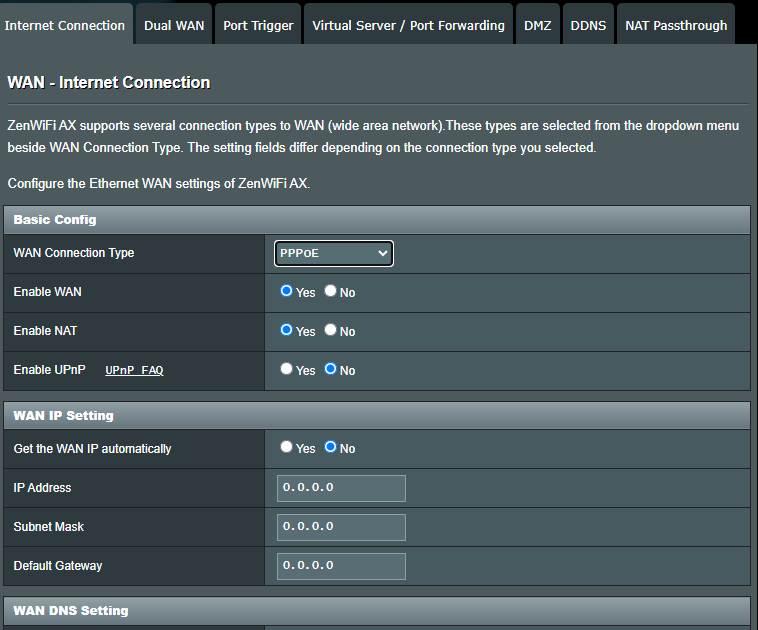This screenshot has width=758, height=630.
Task: Click the Get the WAN IP automatically label
Action: [92, 449]
